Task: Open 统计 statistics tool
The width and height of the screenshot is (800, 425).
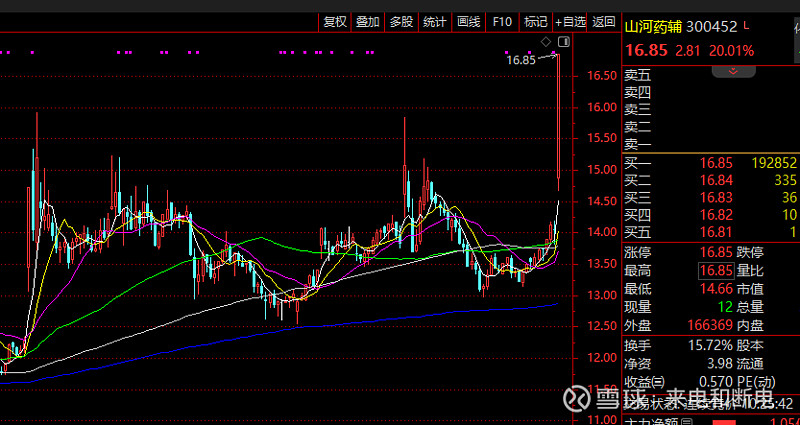Action: (x=435, y=21)
